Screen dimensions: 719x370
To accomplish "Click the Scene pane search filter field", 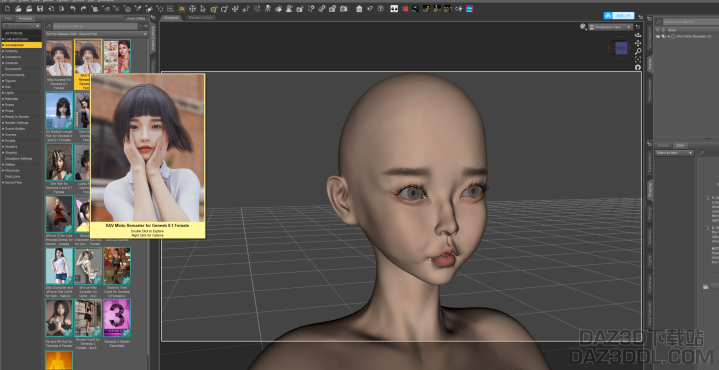I will pyautogui.click(x=691, y=22).
